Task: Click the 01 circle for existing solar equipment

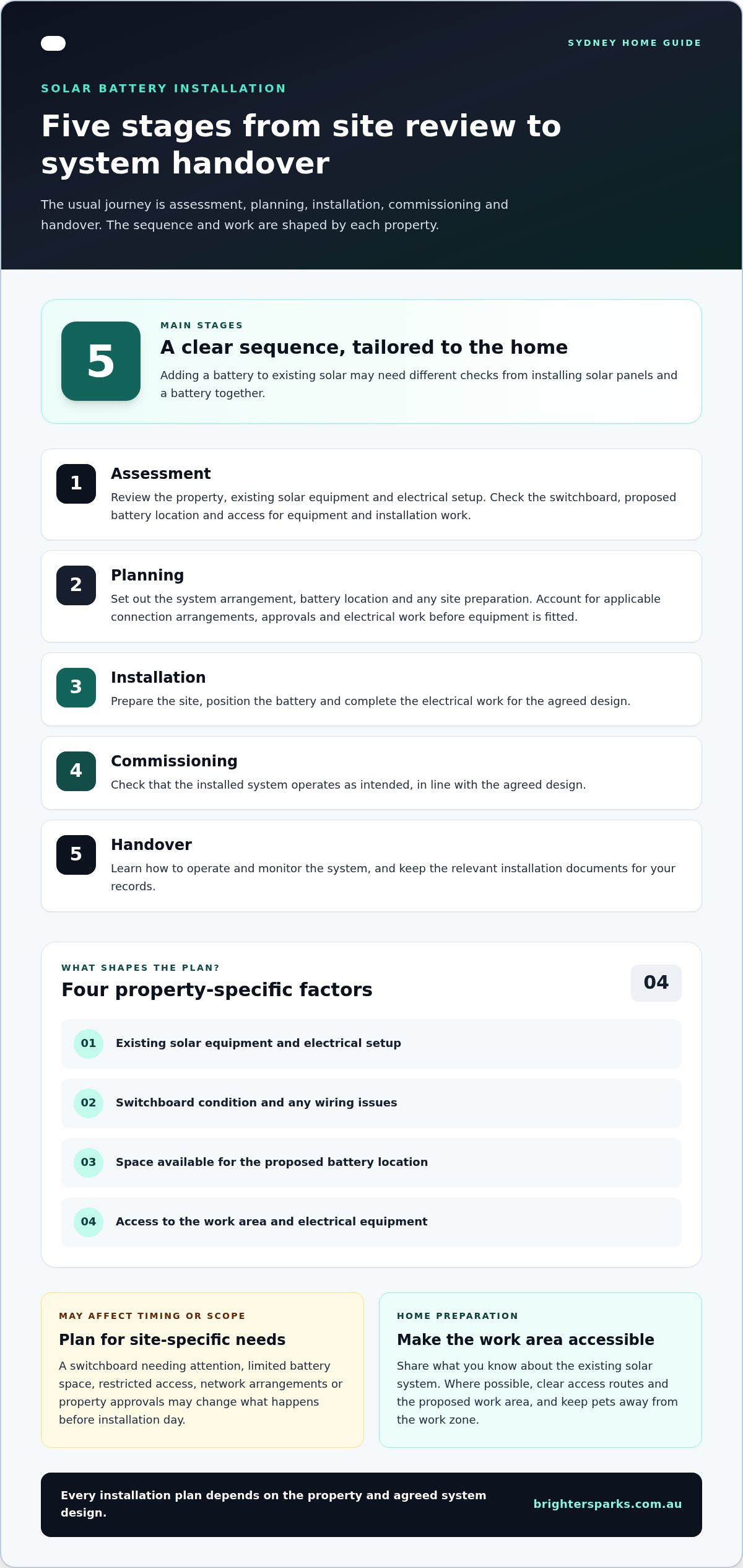Action: (x=89, y=1043)
